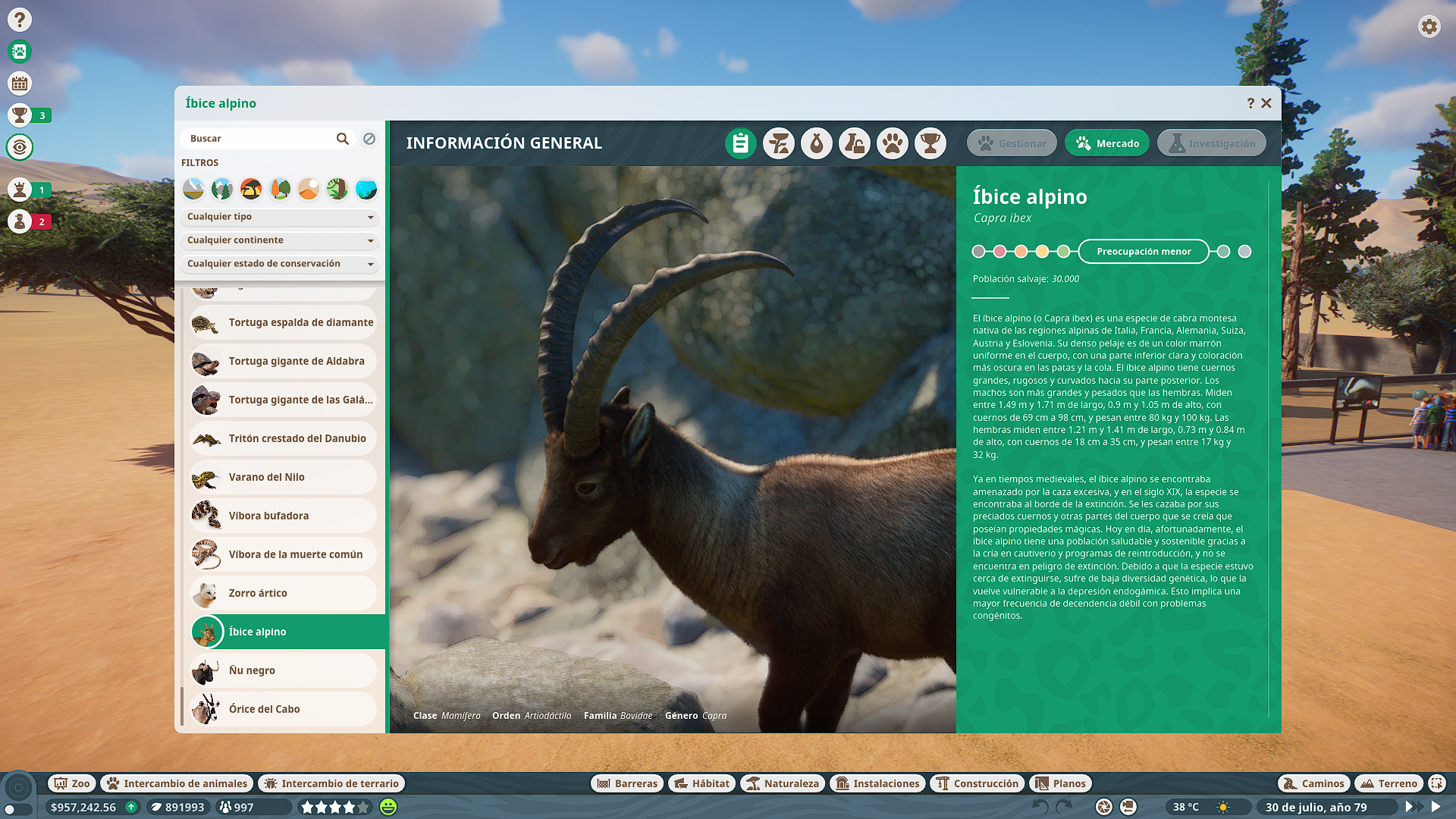
Task: Open the paw print social tab icon
Action: coord(893,143)
